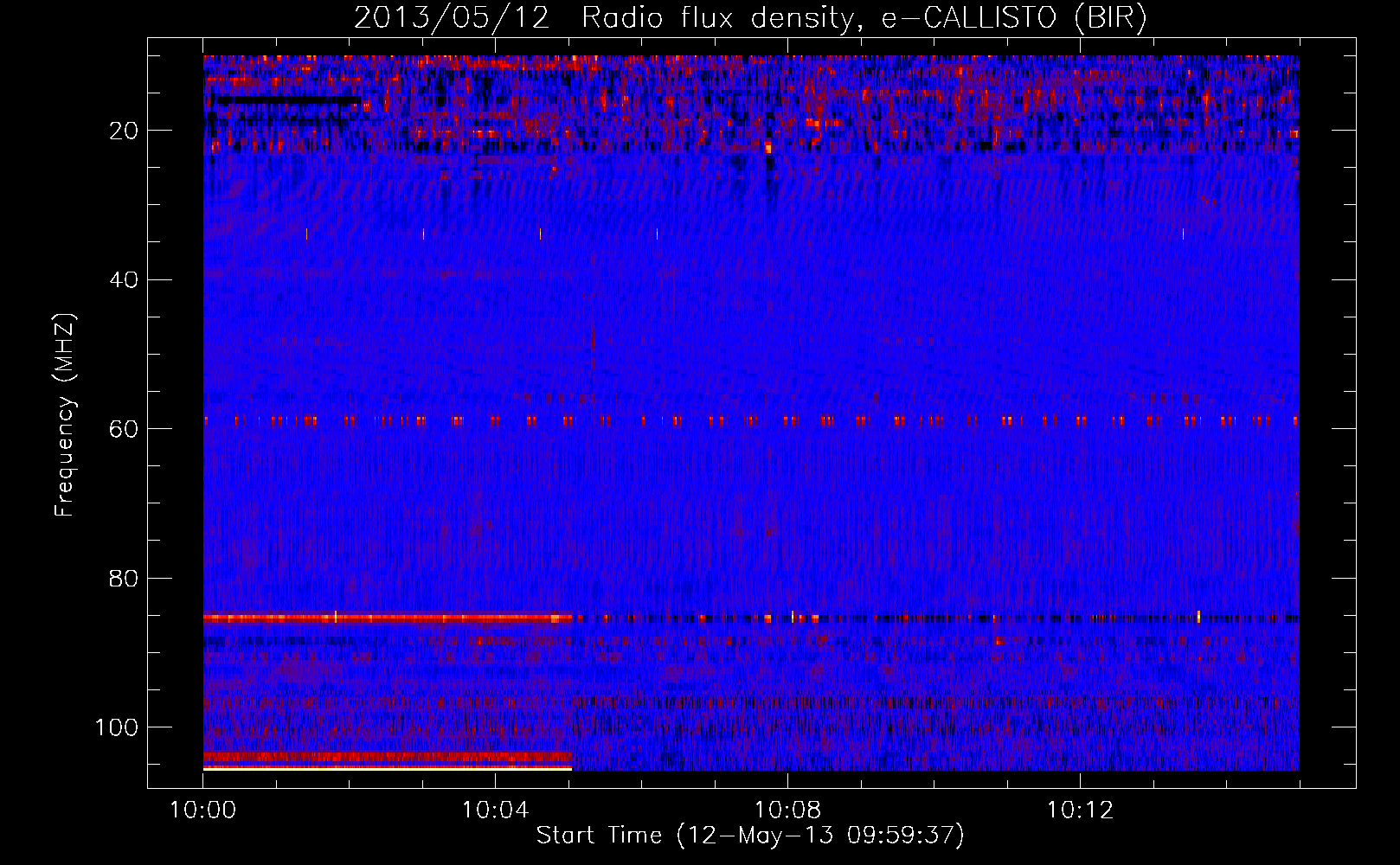Click the '60' frequency tick label
The image size is (1400, 865).
pos(125,429)
